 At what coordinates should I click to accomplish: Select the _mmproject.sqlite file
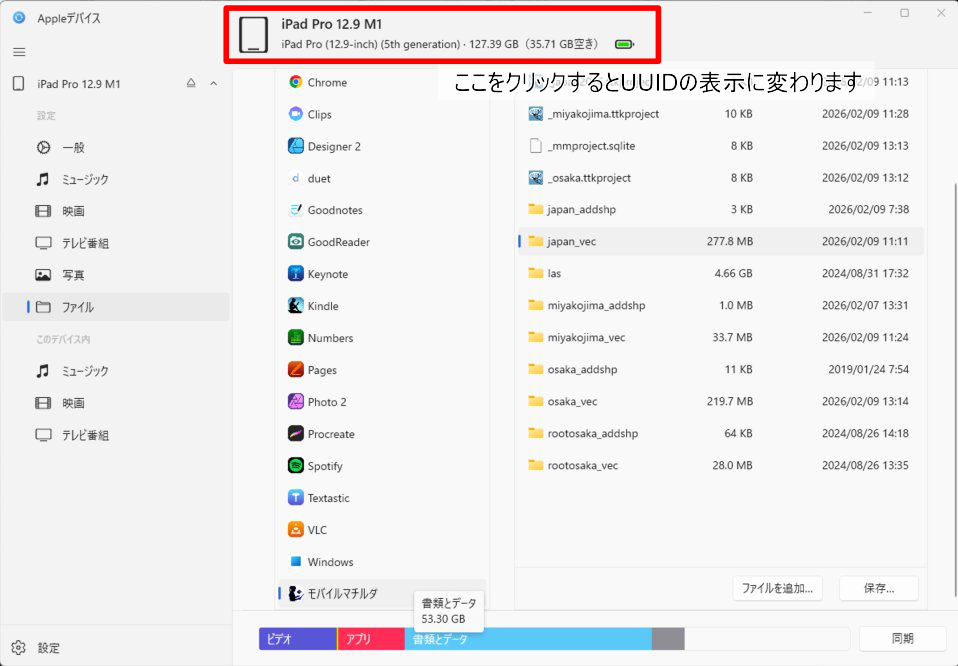(590, 146)
